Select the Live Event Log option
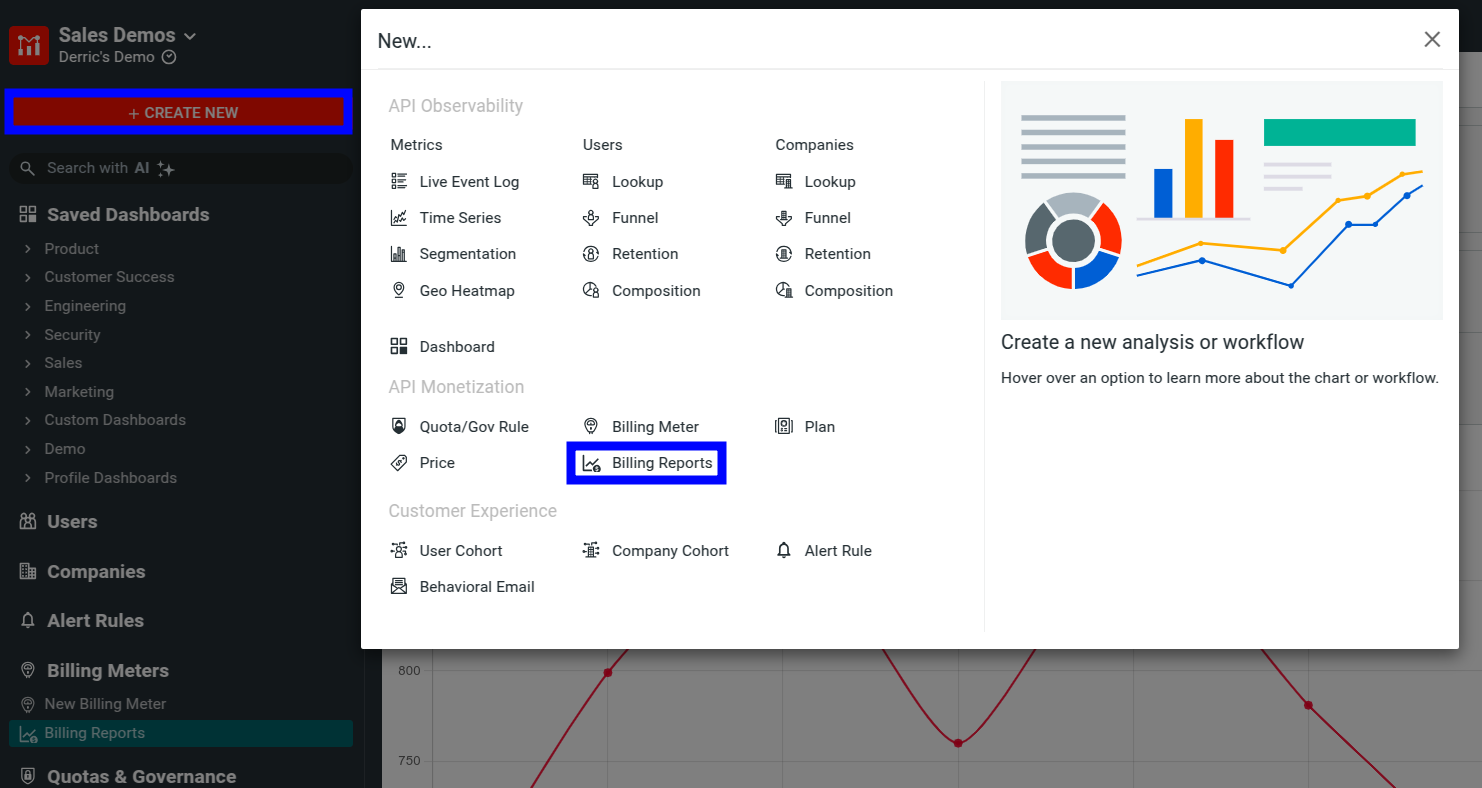This screenshot has width=1482, height=788. pos(471,181)
